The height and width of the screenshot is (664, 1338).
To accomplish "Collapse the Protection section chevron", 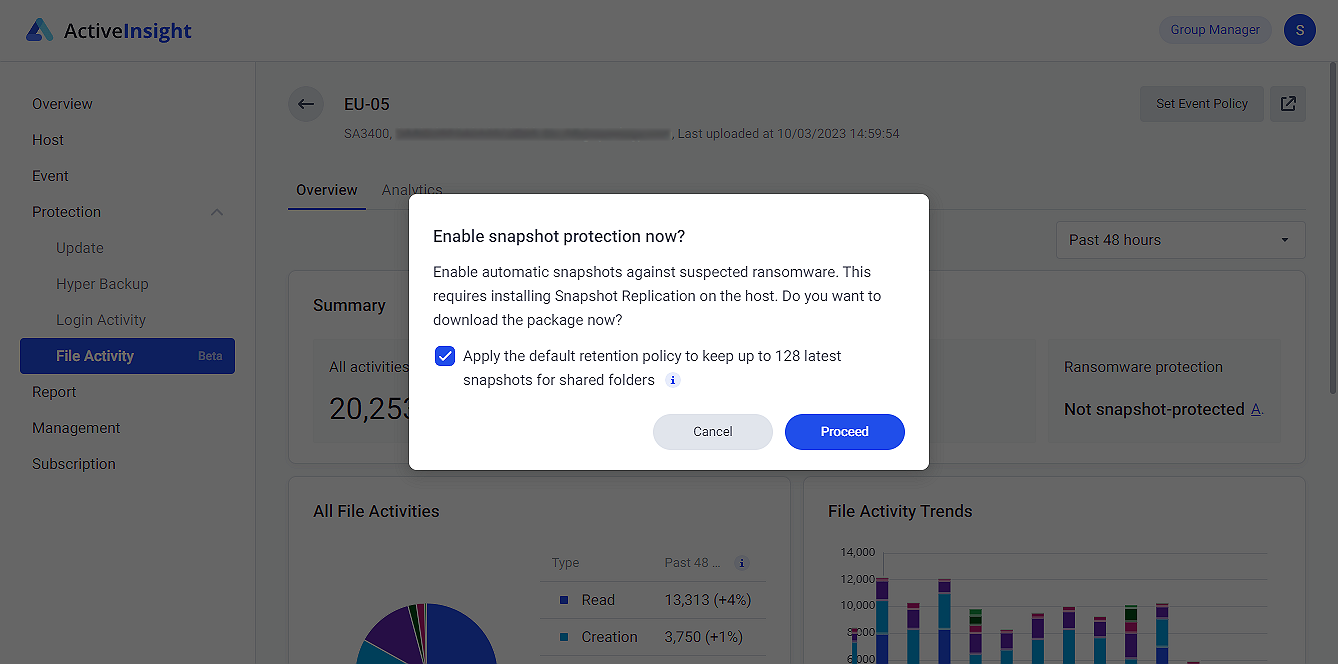I will [217, 212].
